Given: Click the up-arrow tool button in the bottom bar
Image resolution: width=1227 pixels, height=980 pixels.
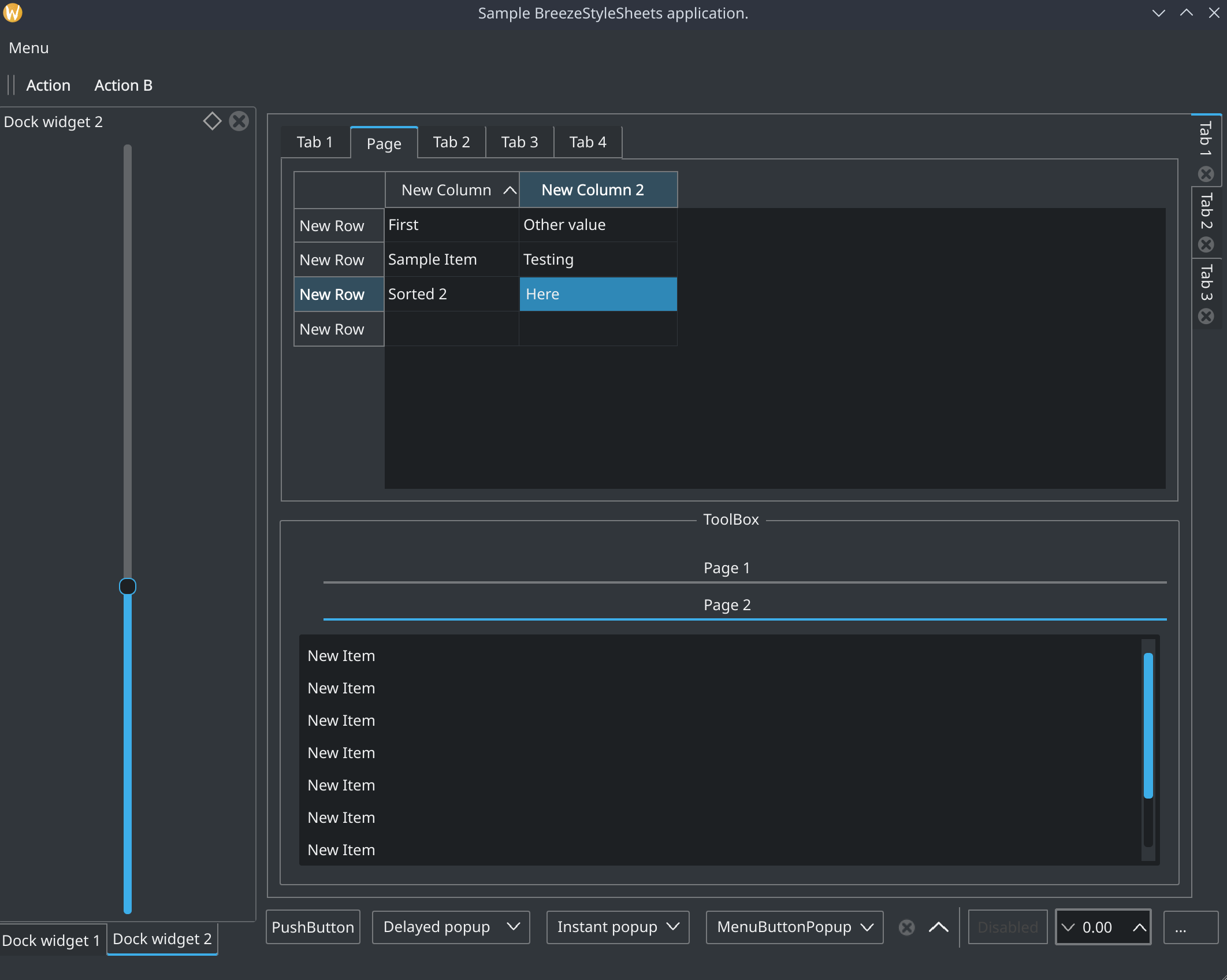Looking at the screenshot, I should (x=939, y=927).
